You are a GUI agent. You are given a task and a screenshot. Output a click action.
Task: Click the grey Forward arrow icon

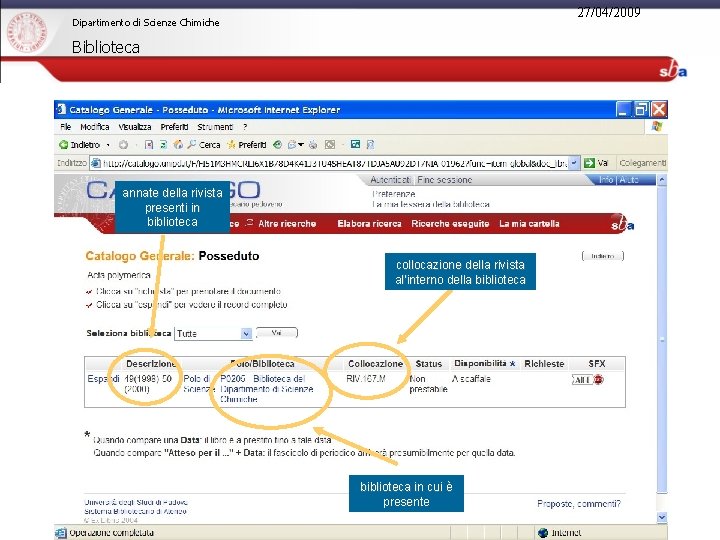123,145
